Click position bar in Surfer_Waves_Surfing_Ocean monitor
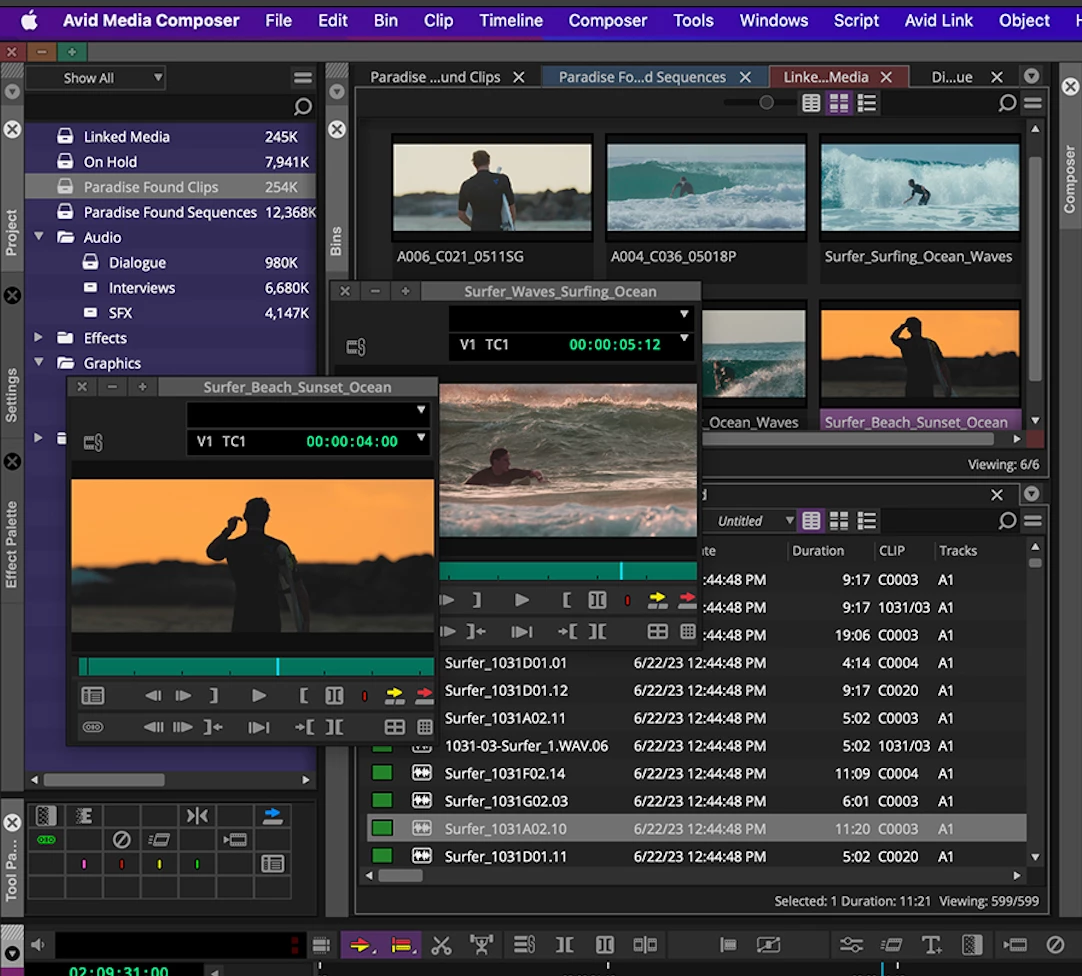 click(568, 570)
